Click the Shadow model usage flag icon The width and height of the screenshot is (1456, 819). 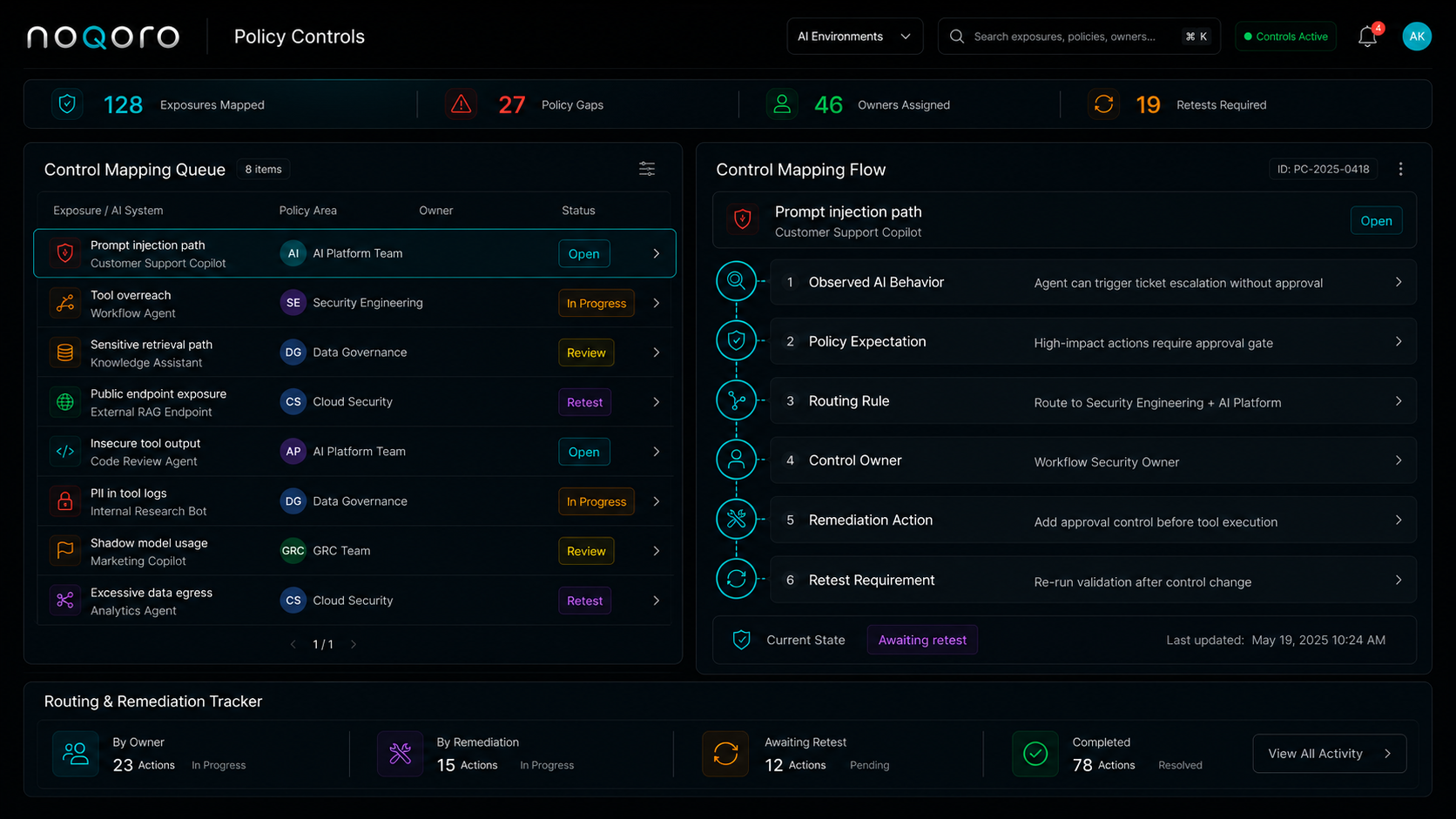pos(65,551)
